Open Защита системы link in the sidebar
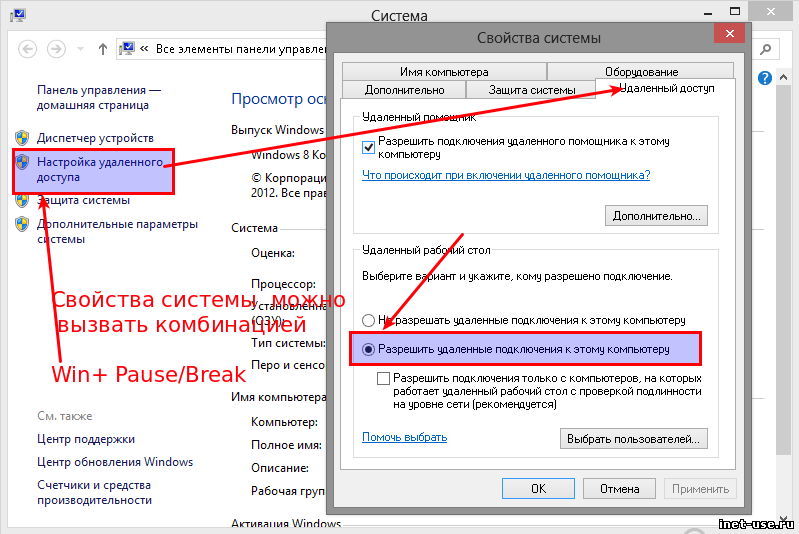The height and width of the screenshot is (534, 799). 84,200
